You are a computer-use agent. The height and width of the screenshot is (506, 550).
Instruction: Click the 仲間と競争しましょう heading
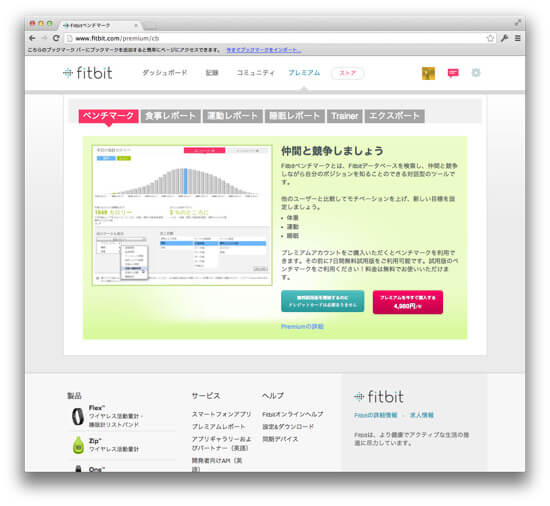[x=332, y=151]
